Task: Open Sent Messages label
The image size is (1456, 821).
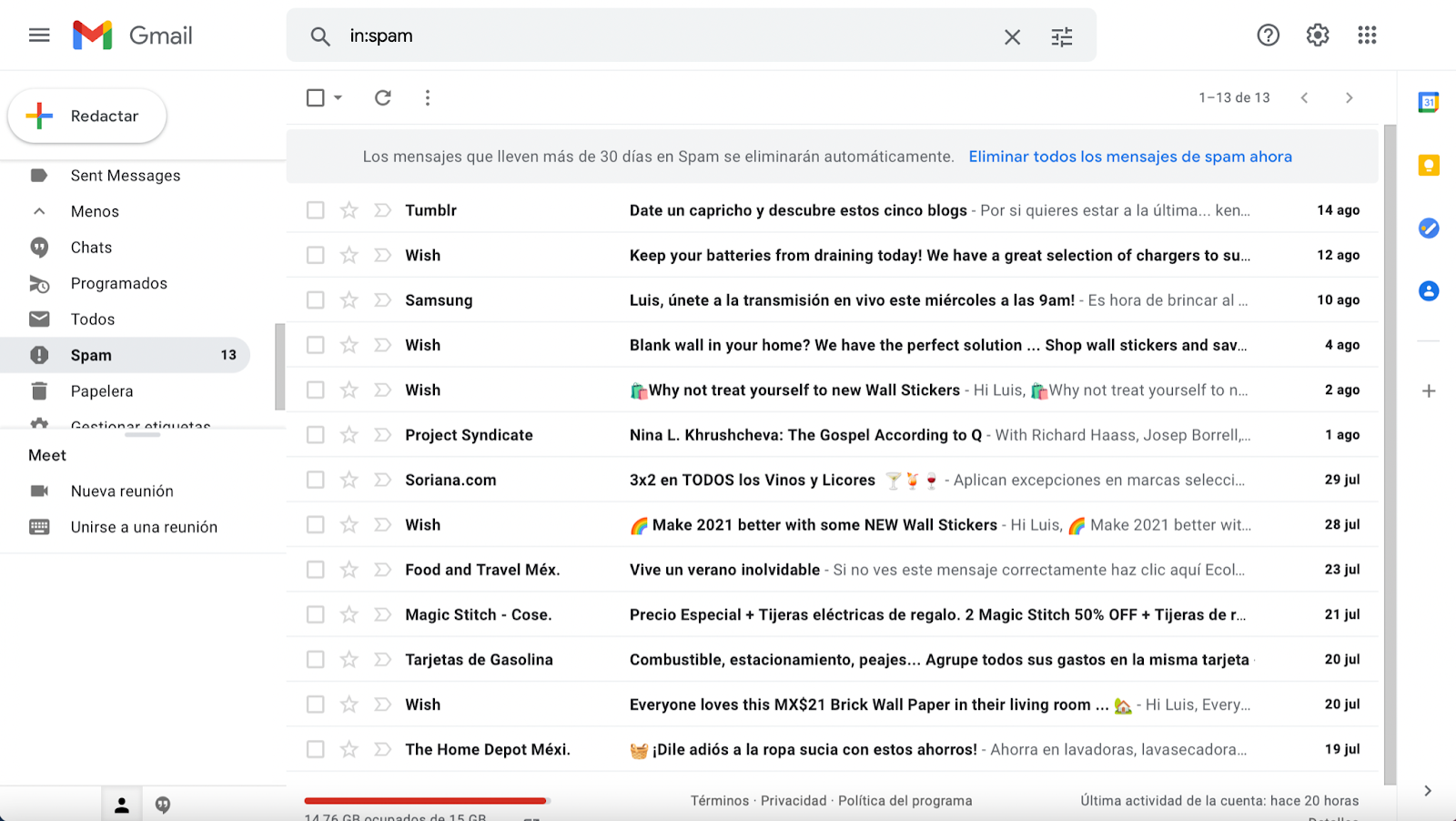Action: (x=126, y=176)
